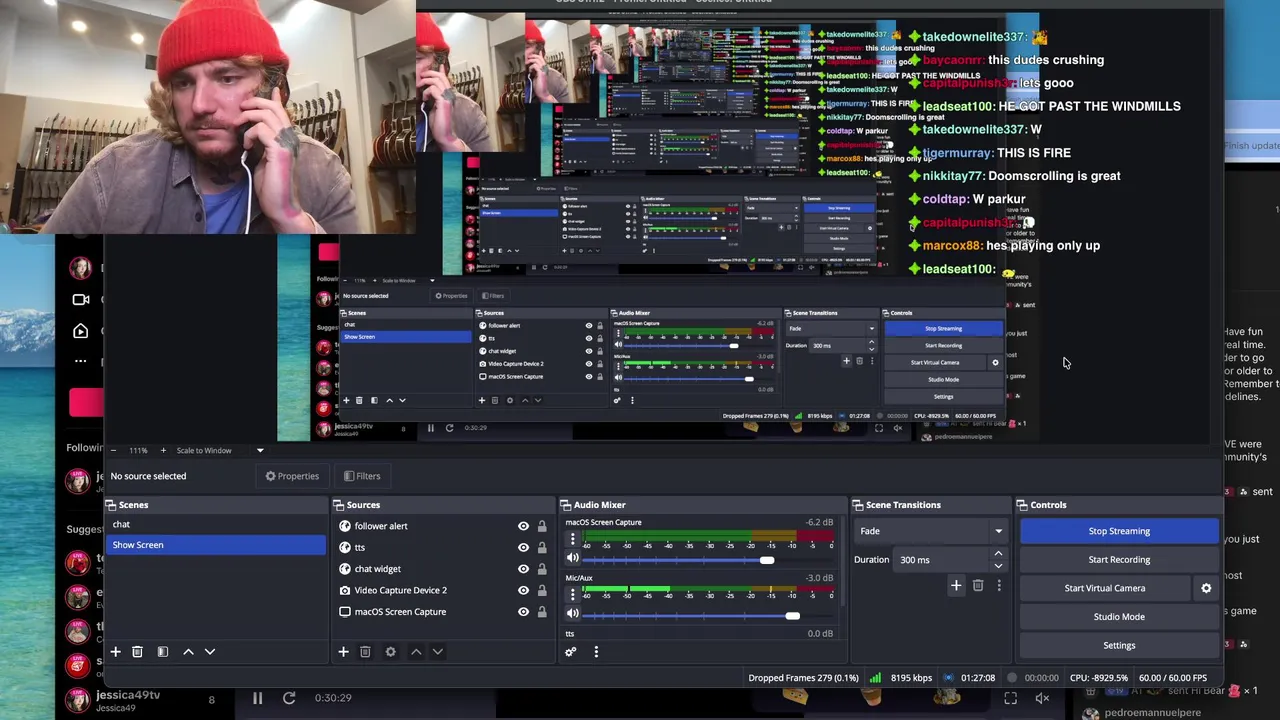
Task: Open the three-dots more menu in browser sidebar
Action: click(81, 361)
